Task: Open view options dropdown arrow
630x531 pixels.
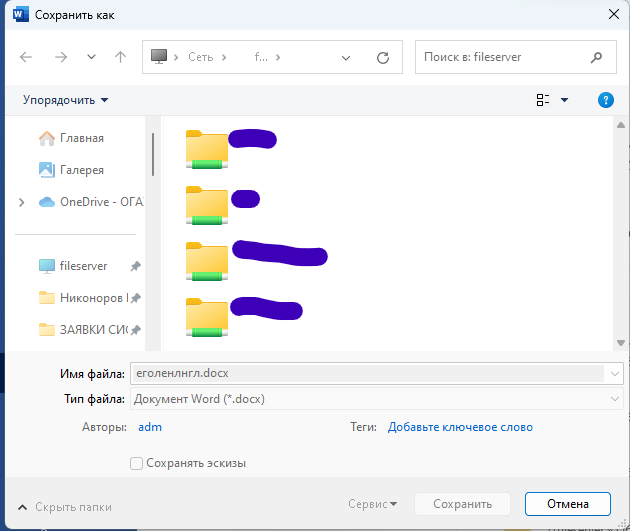Action: pyautogui.click(x=564, y=100)
